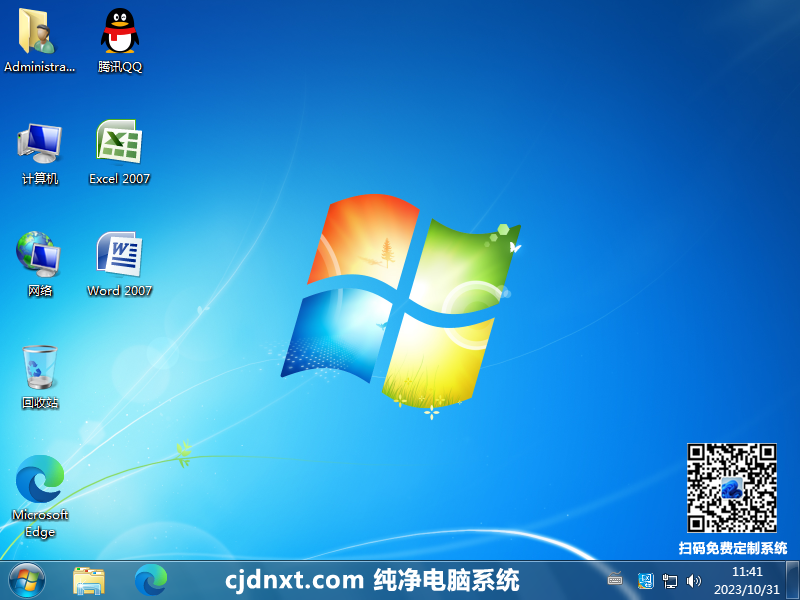Click the 腾讯QQ label text

coord(120,67)
